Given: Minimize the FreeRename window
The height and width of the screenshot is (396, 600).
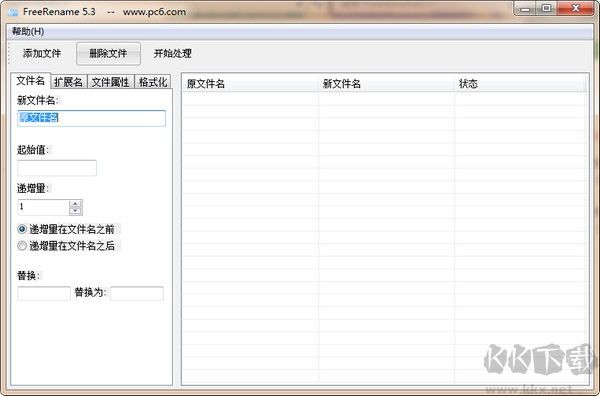Looking at the screenshot, I should (x=525, y=9).
